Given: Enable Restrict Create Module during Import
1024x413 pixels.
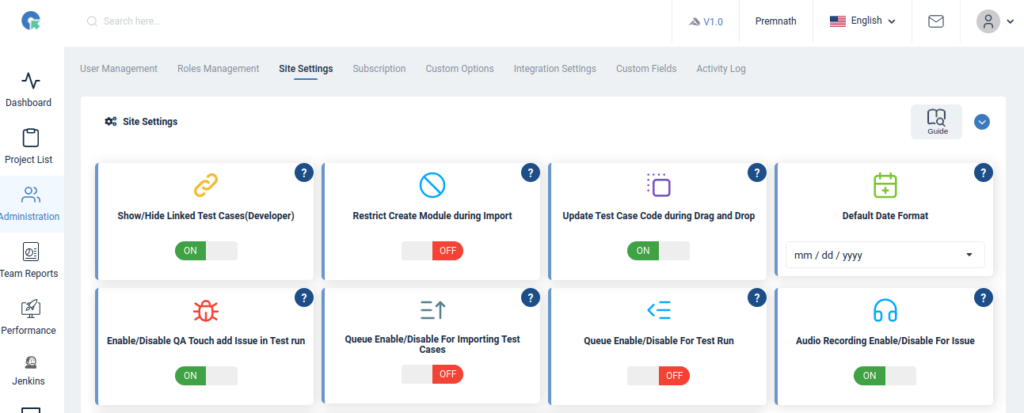Looking at the screenshot, I should click(x=432, y=251).
